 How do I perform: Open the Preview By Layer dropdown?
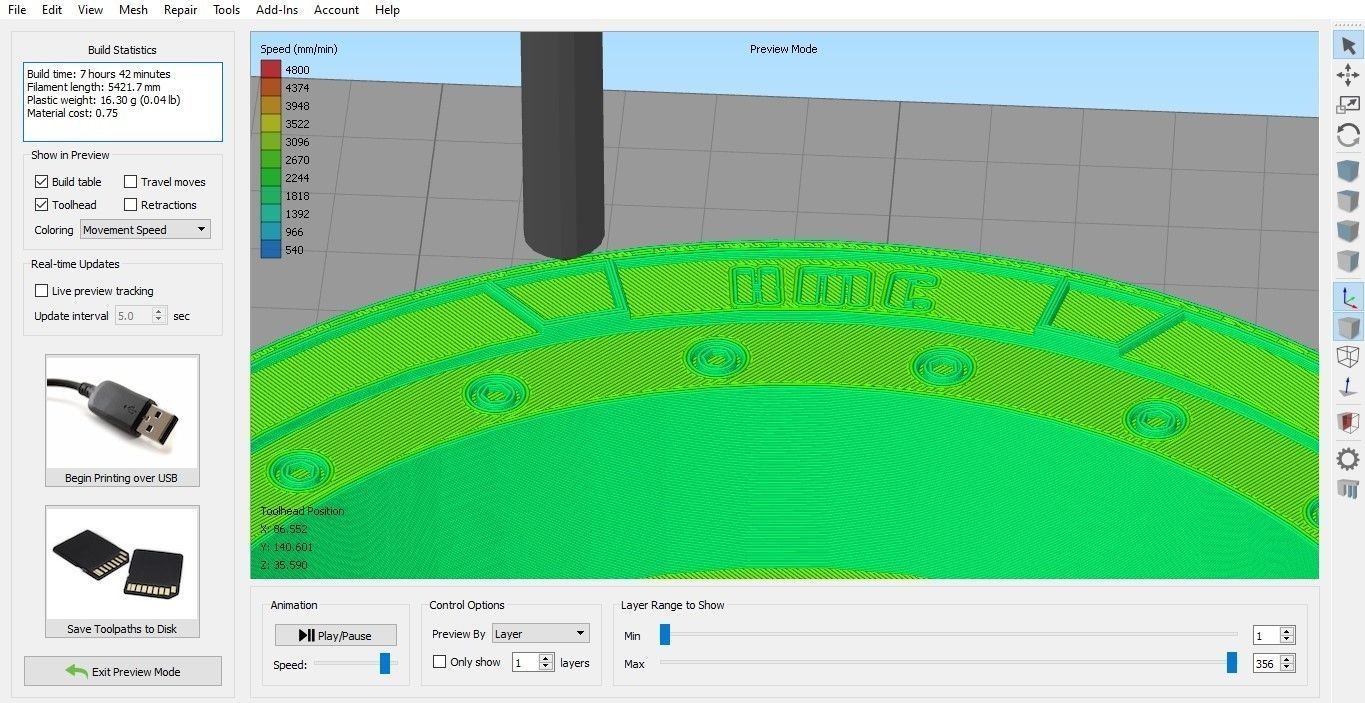540,634
